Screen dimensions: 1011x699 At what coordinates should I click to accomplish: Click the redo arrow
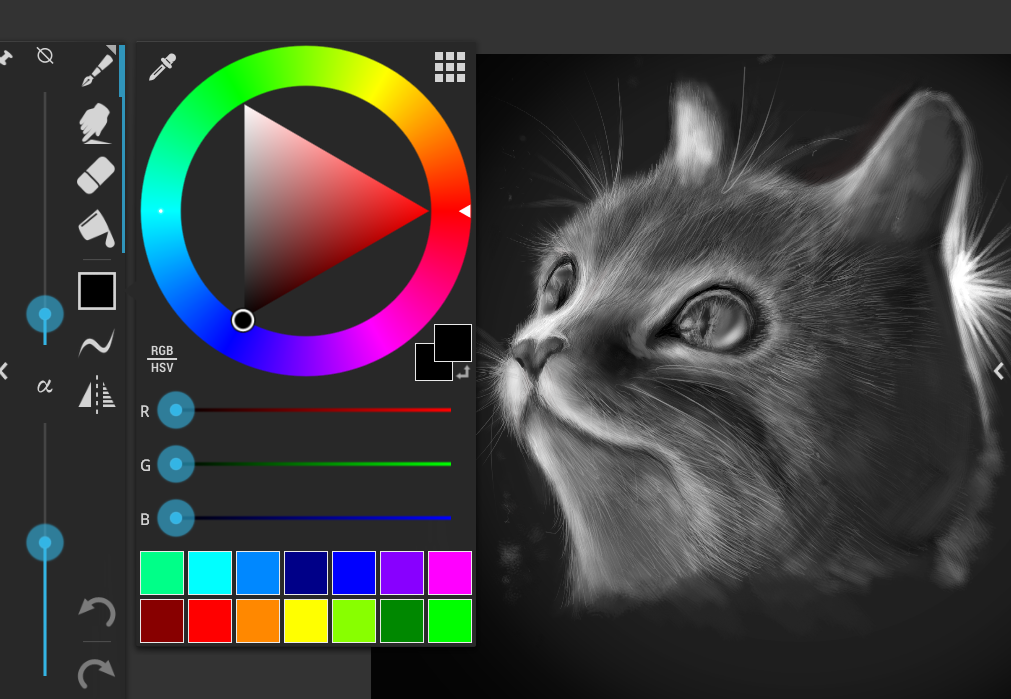pos(97,674)
